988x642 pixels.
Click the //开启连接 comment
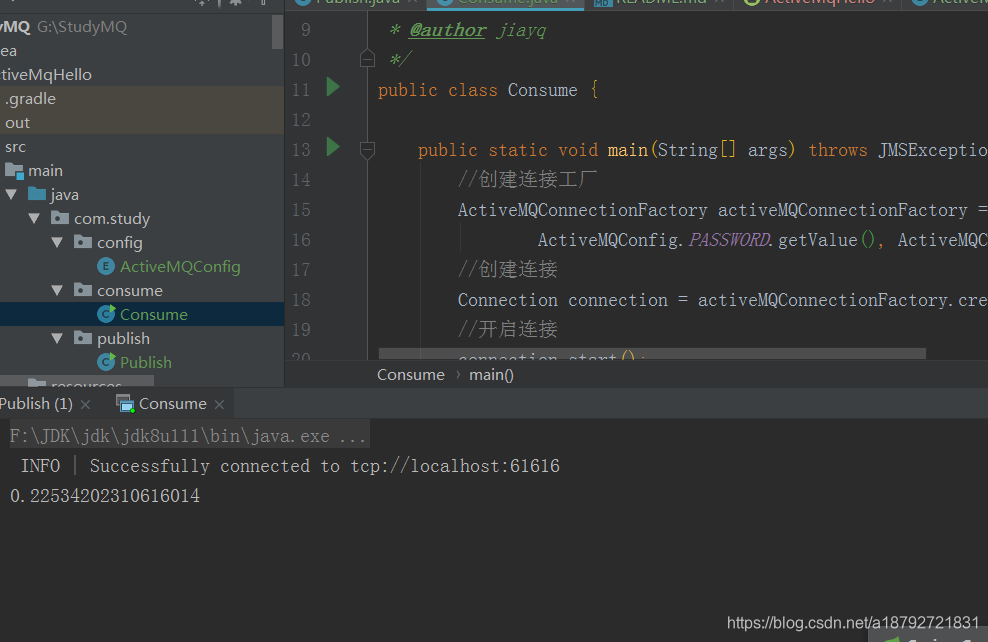coord(507,330)
